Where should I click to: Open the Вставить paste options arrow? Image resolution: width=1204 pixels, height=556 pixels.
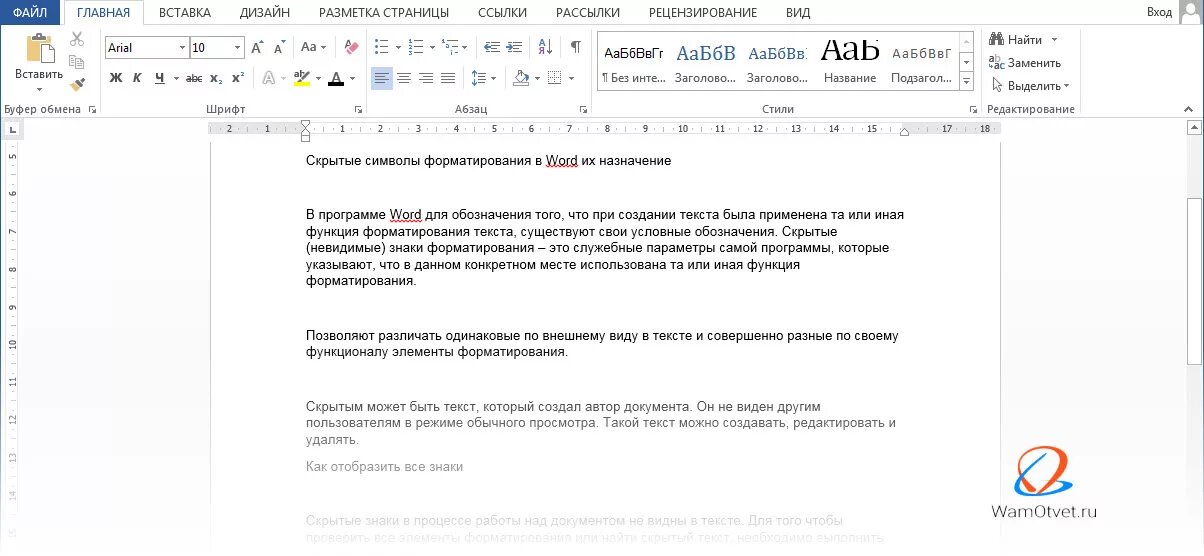(x=39, y=88)
